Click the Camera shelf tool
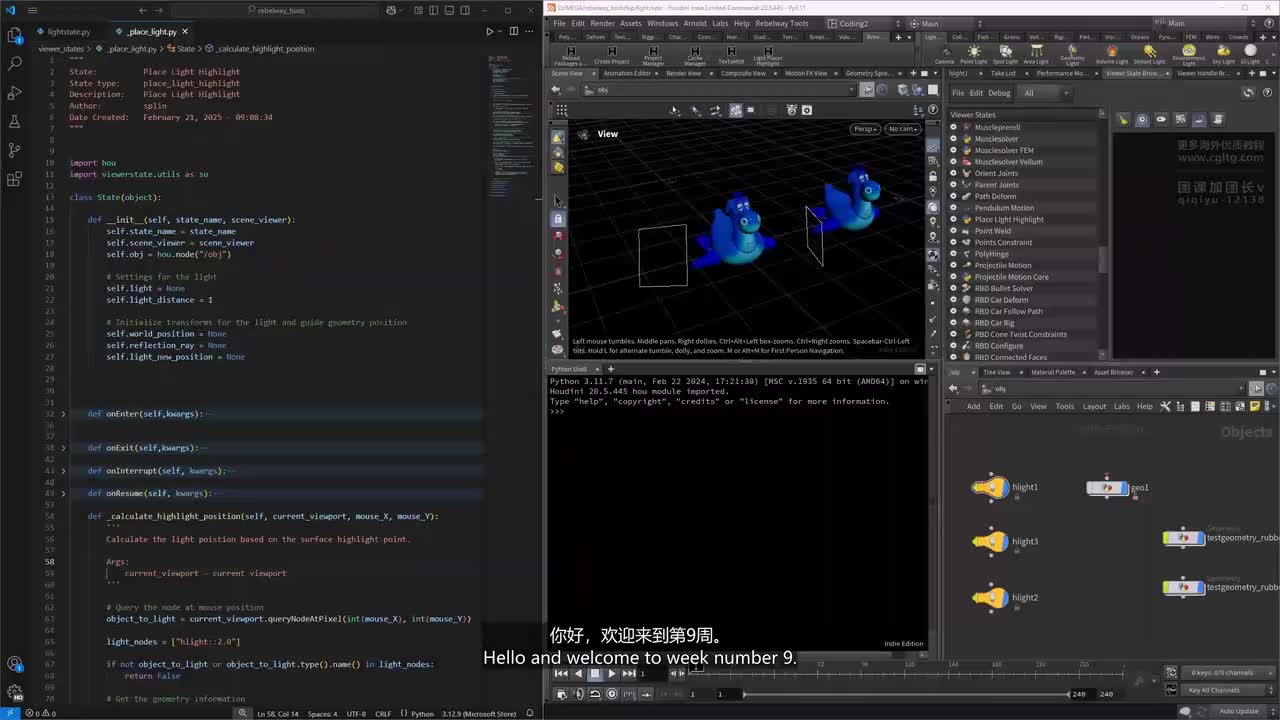Screen dimensions: 1280x720 click(944, 54)
